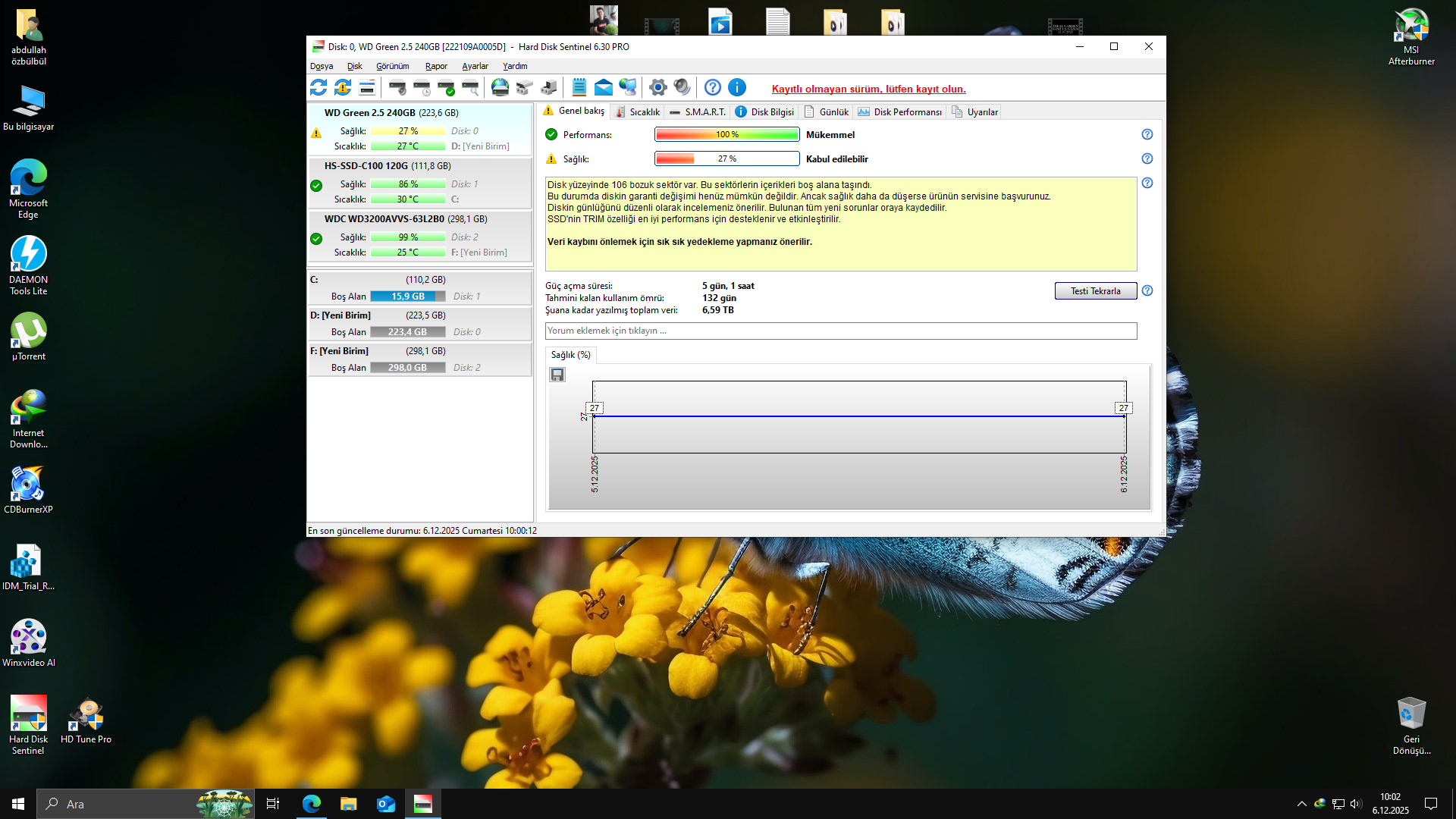The height and width of the screenshot is (819, 1456).
Task: Click the save graph floppy icon
Action: [557, 375]
